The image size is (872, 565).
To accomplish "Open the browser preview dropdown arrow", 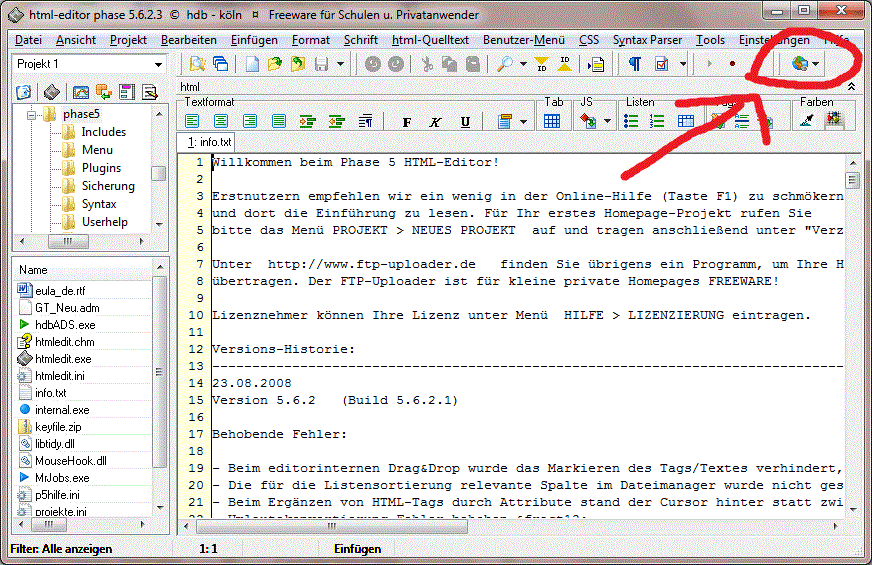I will pos(815,64).
